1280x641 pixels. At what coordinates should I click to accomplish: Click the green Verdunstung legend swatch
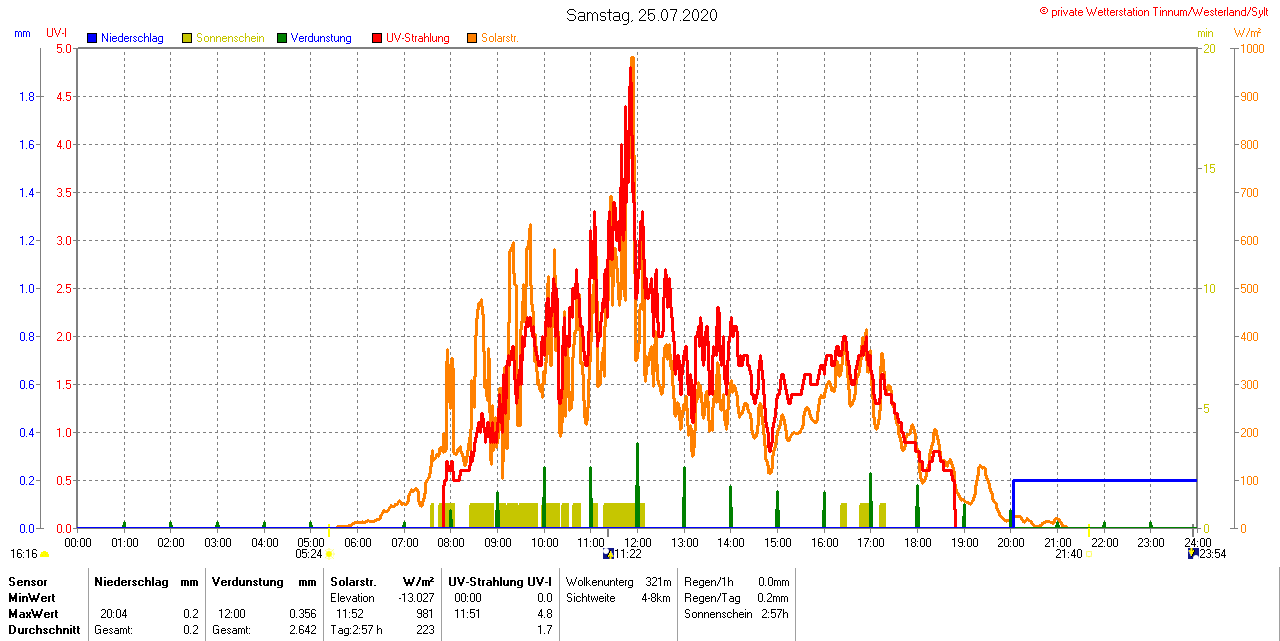pos(282,38)
